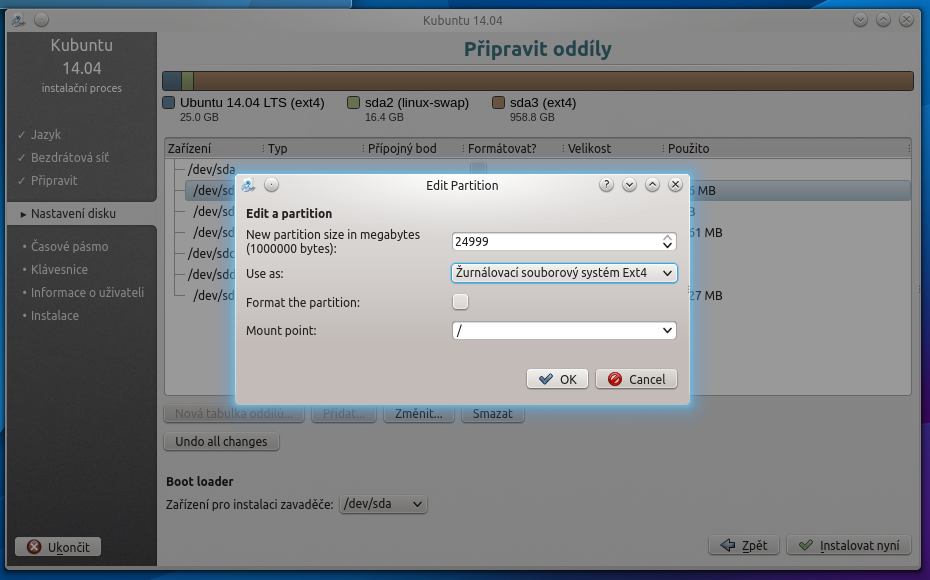930x580 pixels.
Task: Click the Ubuntu 14.04 LTS legend color swatch
Action: [x=168, y=103]
